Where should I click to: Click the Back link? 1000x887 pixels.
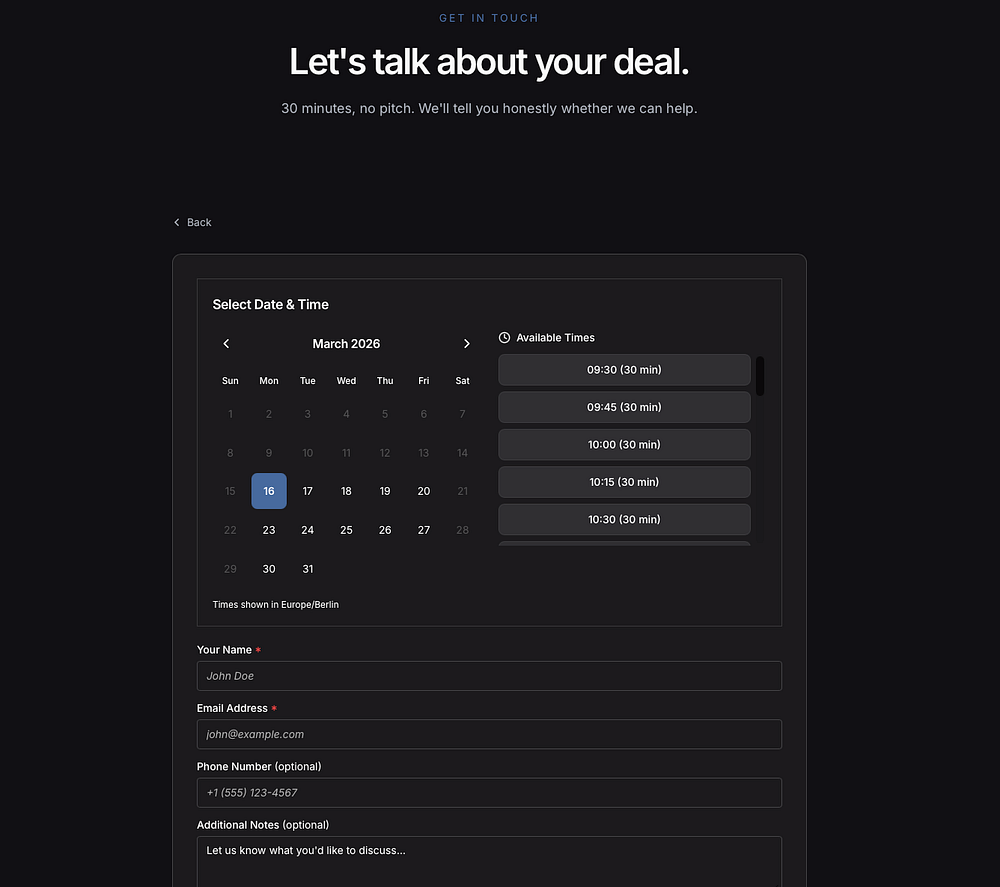tap(193, 223)
